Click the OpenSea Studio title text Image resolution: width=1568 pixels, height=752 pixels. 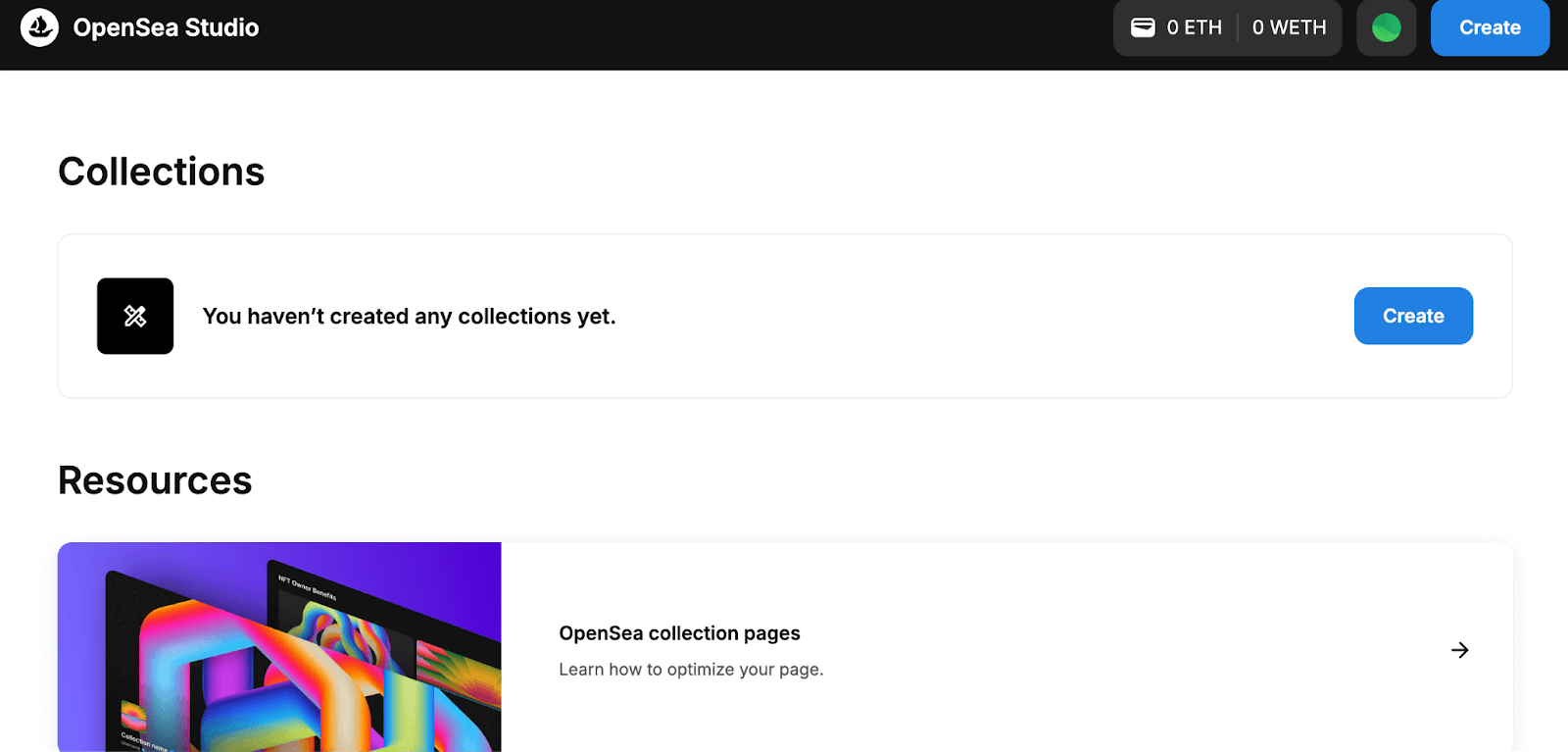tap(166, 27)
